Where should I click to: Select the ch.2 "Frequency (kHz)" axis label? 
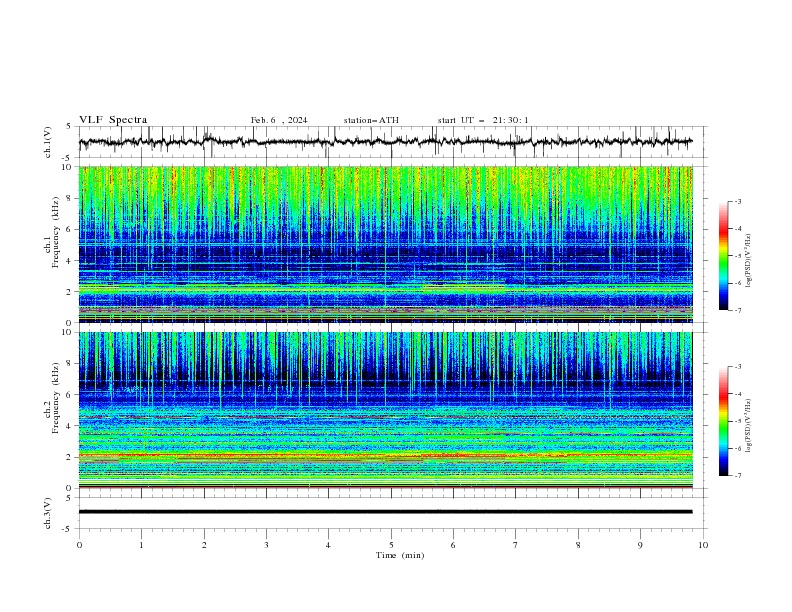pos(56,398)
